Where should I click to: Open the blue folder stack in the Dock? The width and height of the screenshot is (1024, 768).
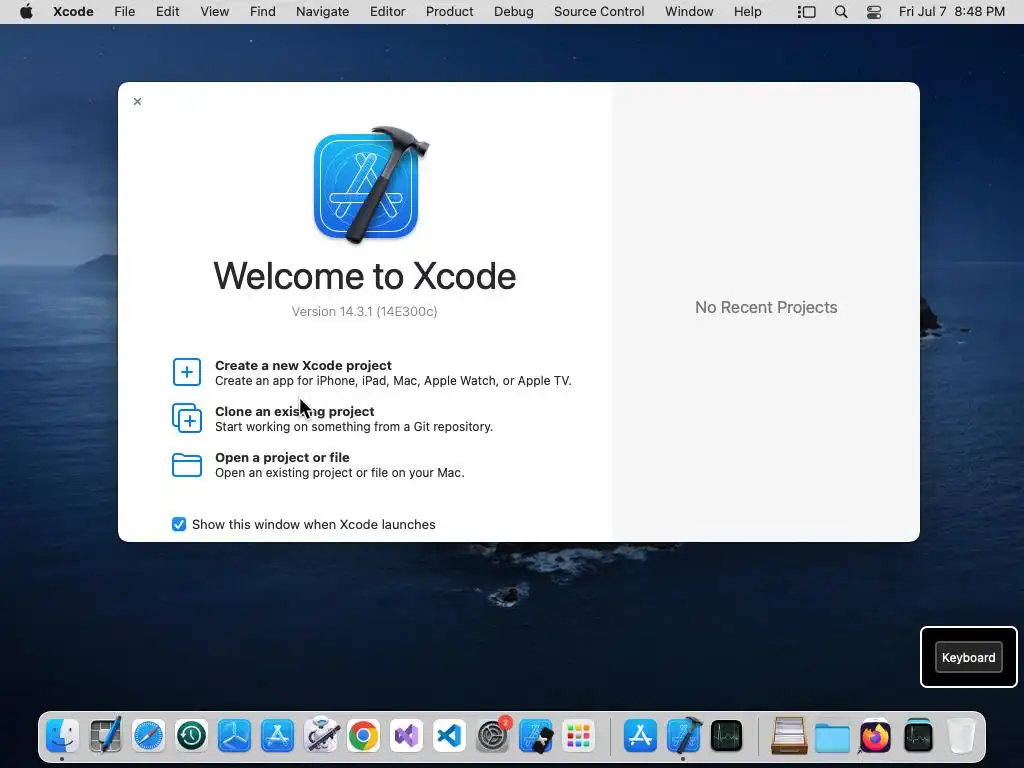click(x=832, y=737)
